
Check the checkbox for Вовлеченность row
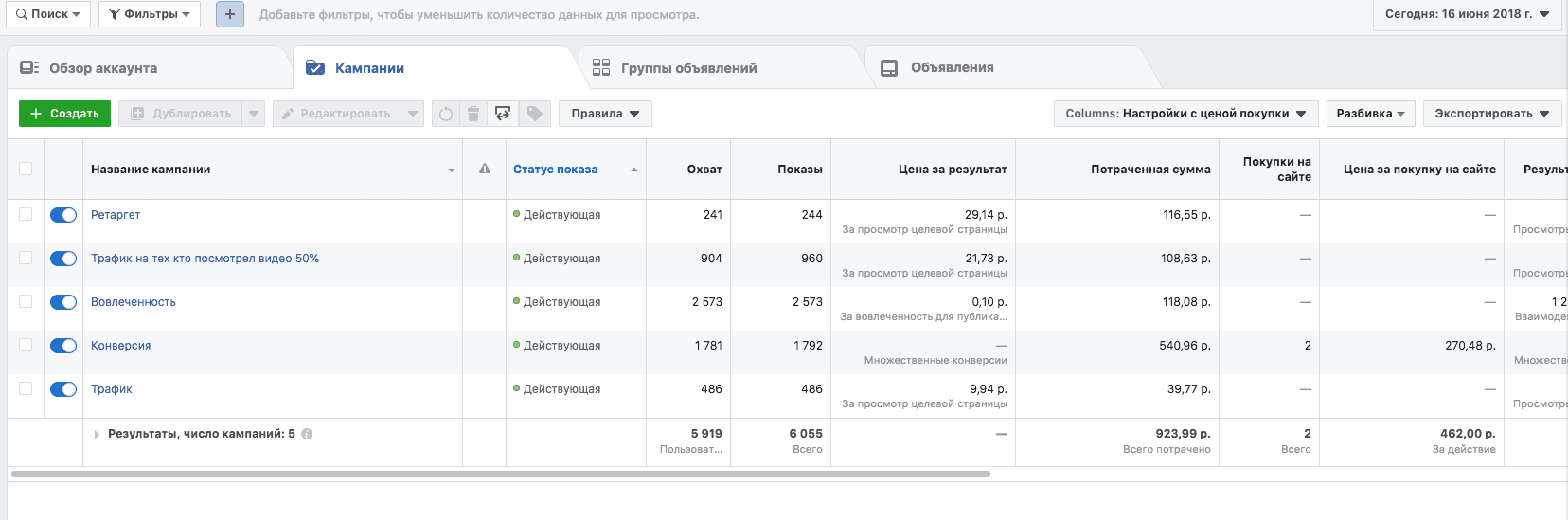pyautogui.click(x=26, y=301)
